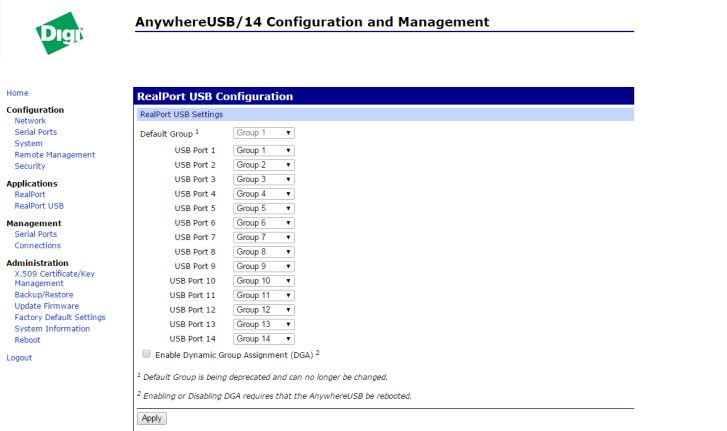The height and width of the screenshot is (431, 727).
Task: Open the Default Group dropdown
Action: coord(264,133)
